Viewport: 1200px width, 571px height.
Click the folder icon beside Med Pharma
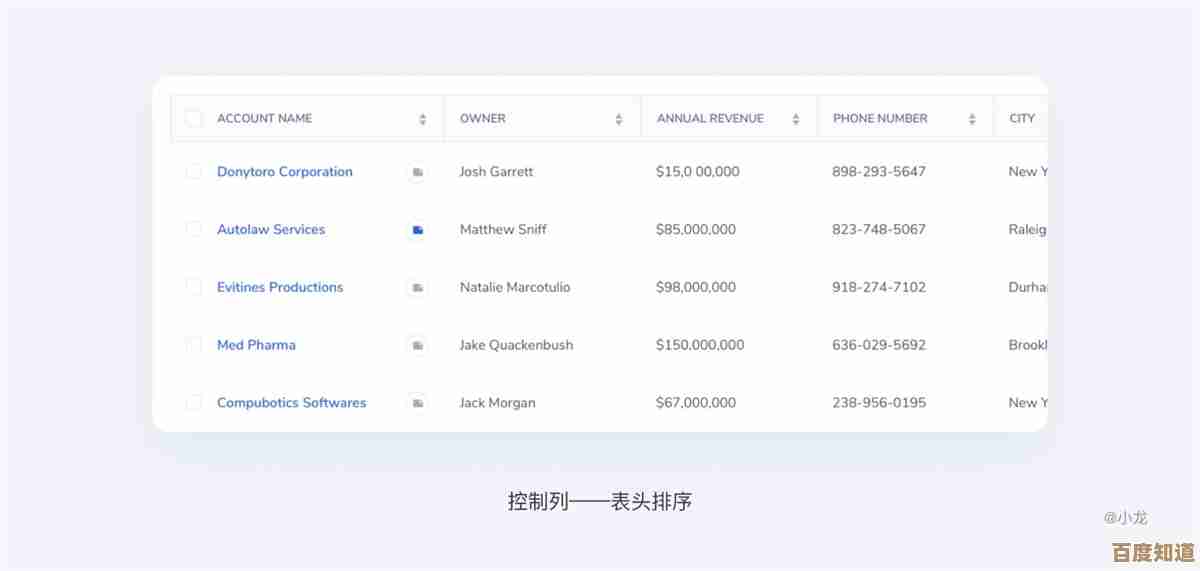click(417, 345)
